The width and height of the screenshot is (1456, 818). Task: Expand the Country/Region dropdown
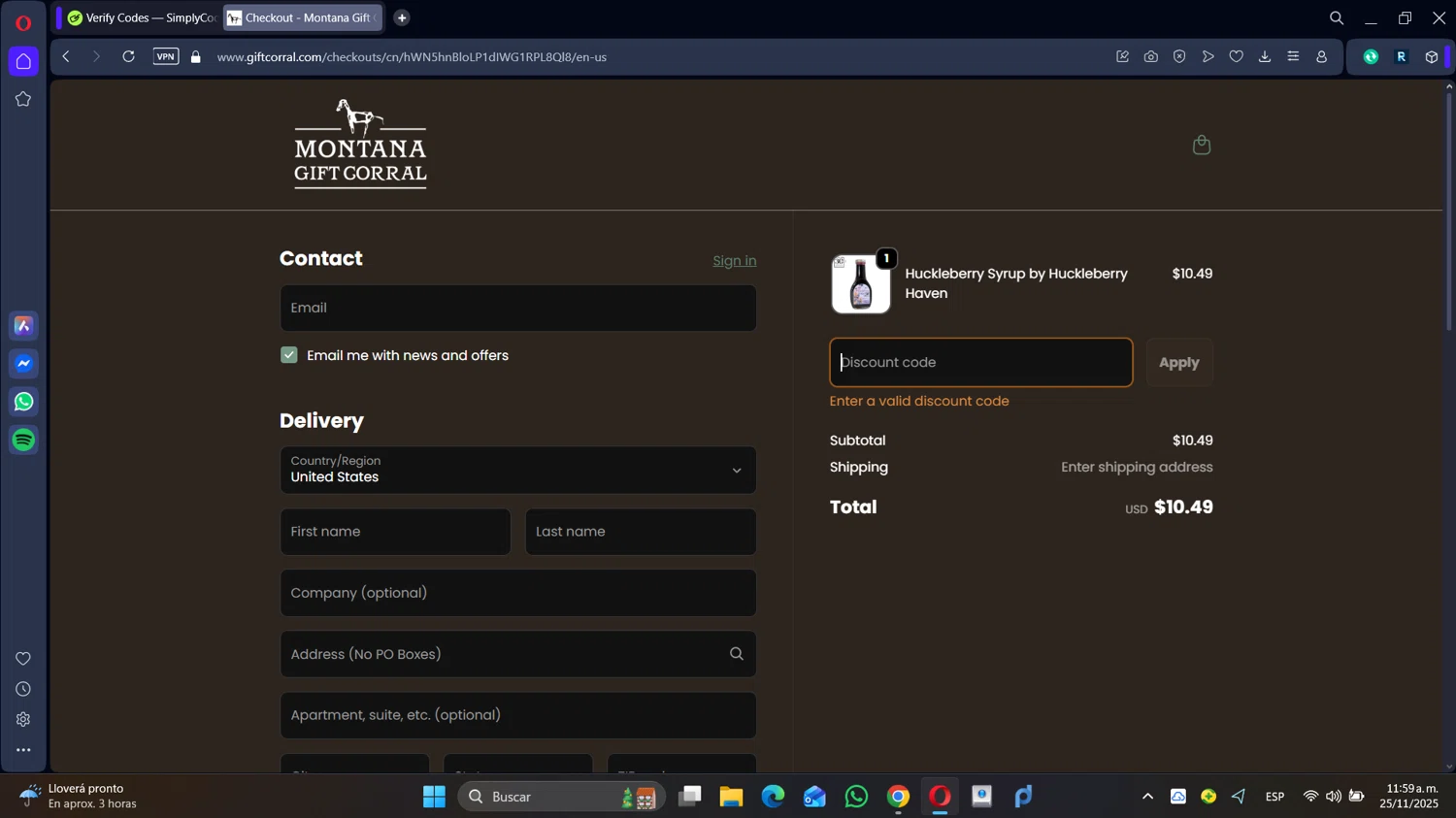518,470
